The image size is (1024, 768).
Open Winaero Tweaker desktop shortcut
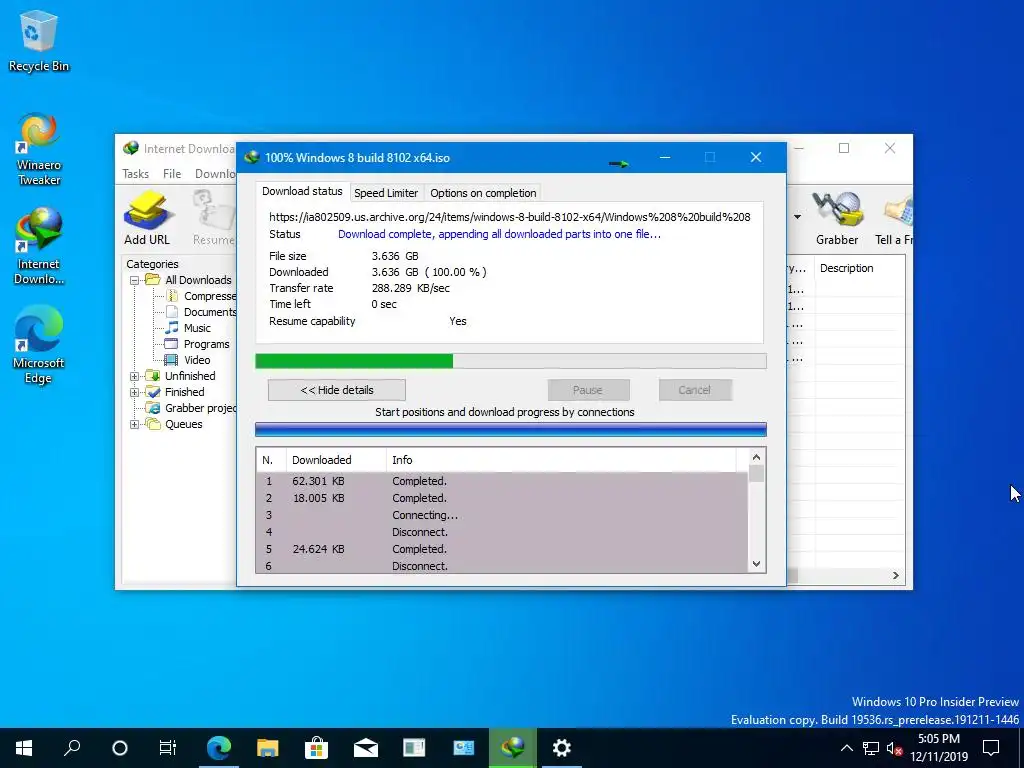pyautogui.click(x=39, y=150)
